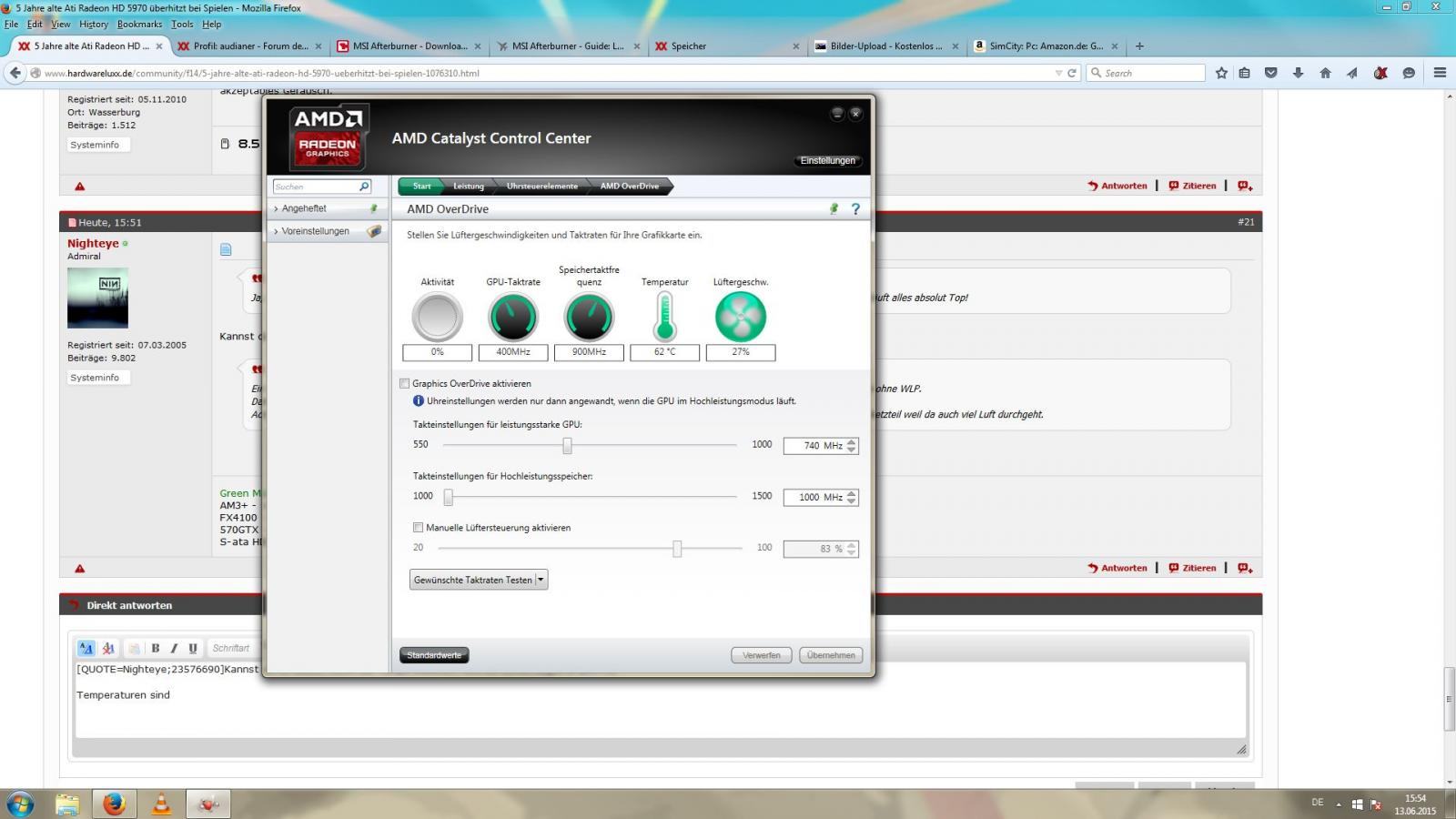Switch to the SimCity Amazon.de tab
Image resolution: width=1456 pixels, height=819 pixels.
1045,46
